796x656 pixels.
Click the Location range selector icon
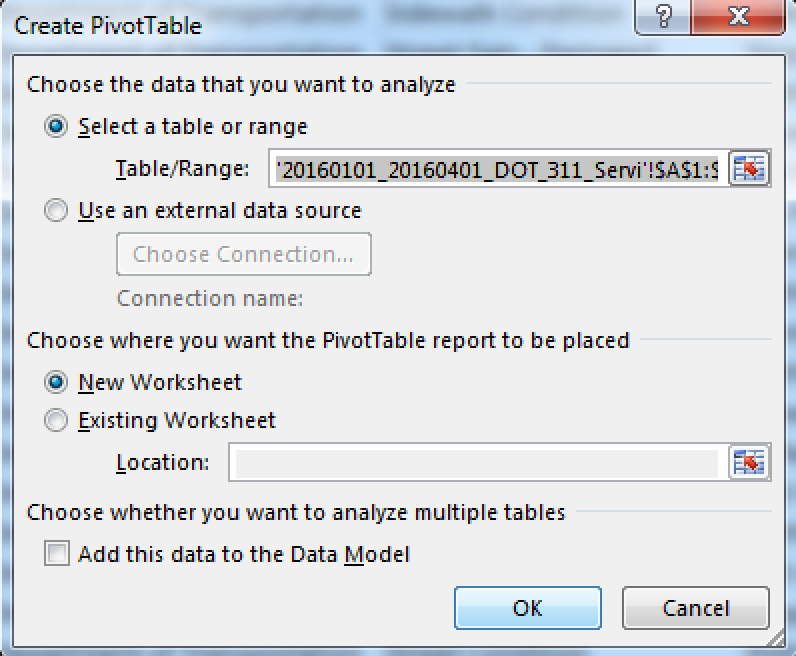pyautogui.click(x=749, y=462)
